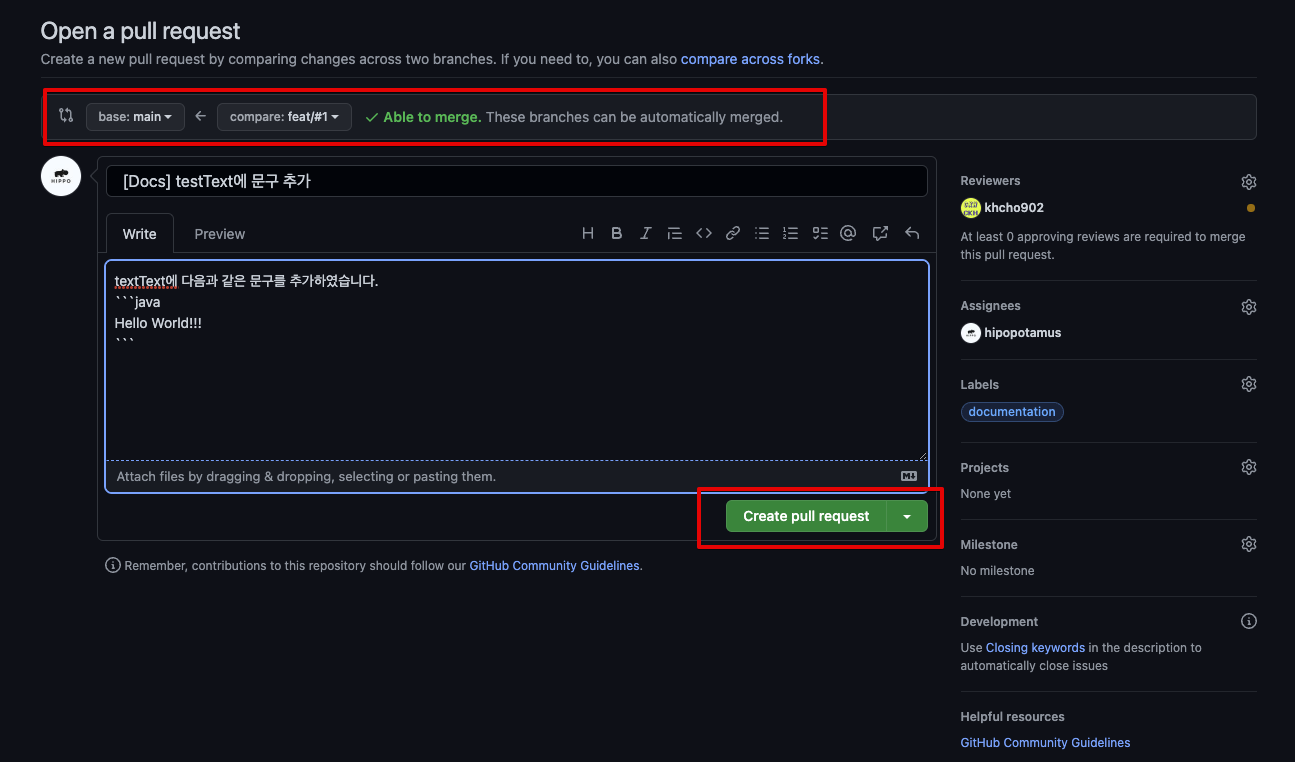Viewport: 1295px width, 762px height.
Task: Click the Development info icon
Action: (x=1249, y=621)
